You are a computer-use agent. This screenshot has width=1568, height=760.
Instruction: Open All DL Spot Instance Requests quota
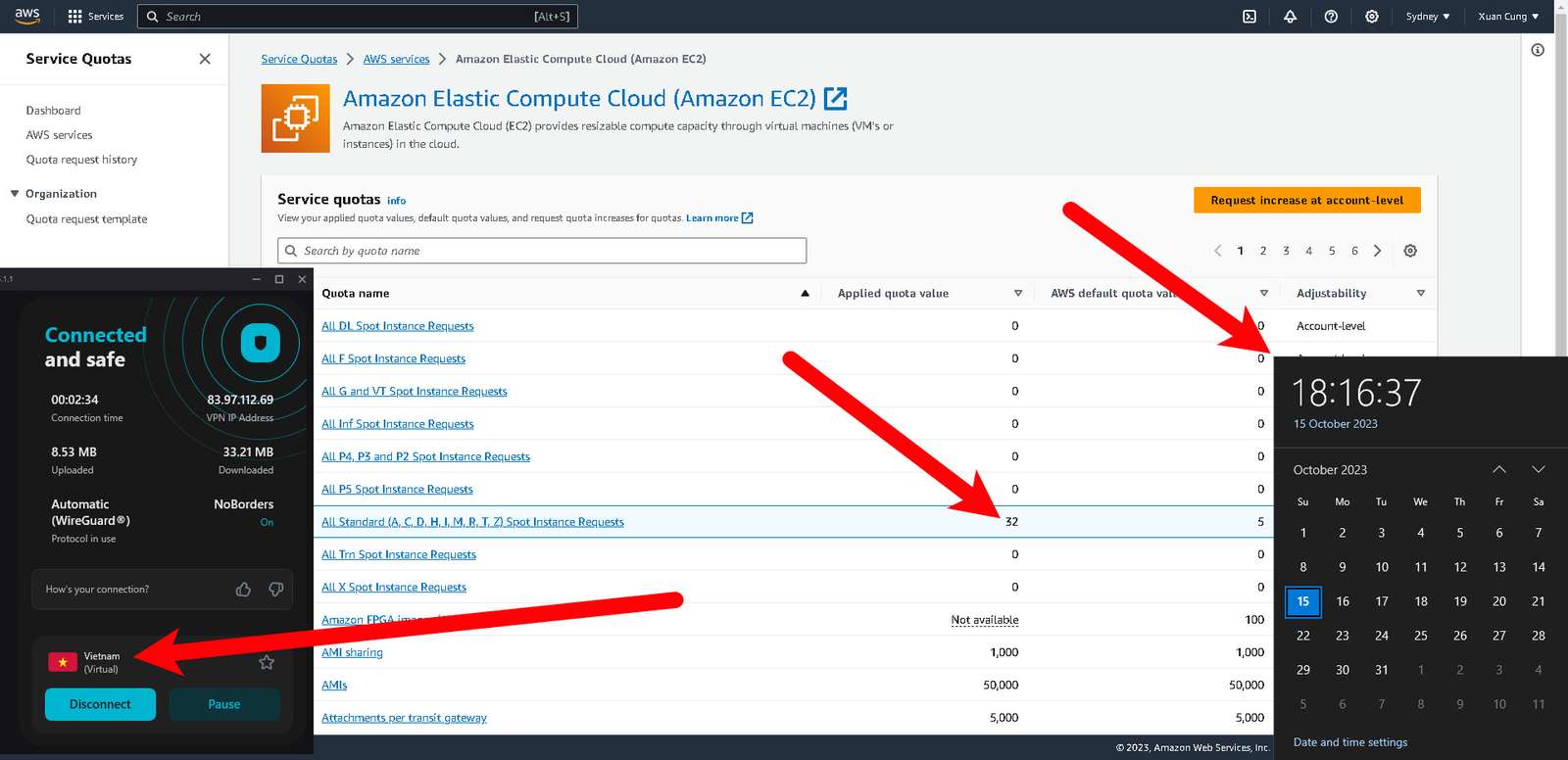(397, 326)
